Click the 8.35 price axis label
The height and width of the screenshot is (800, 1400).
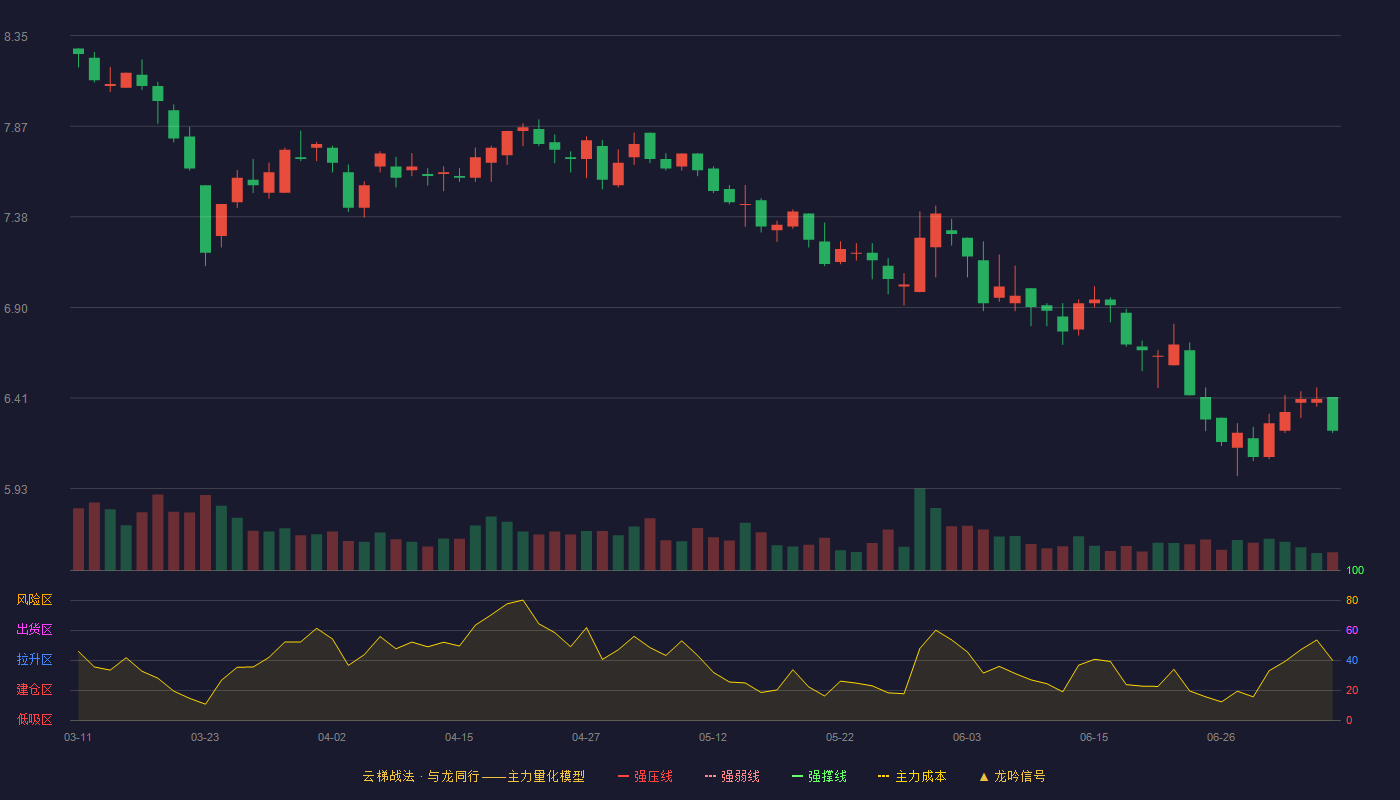(x=16, y=37)
